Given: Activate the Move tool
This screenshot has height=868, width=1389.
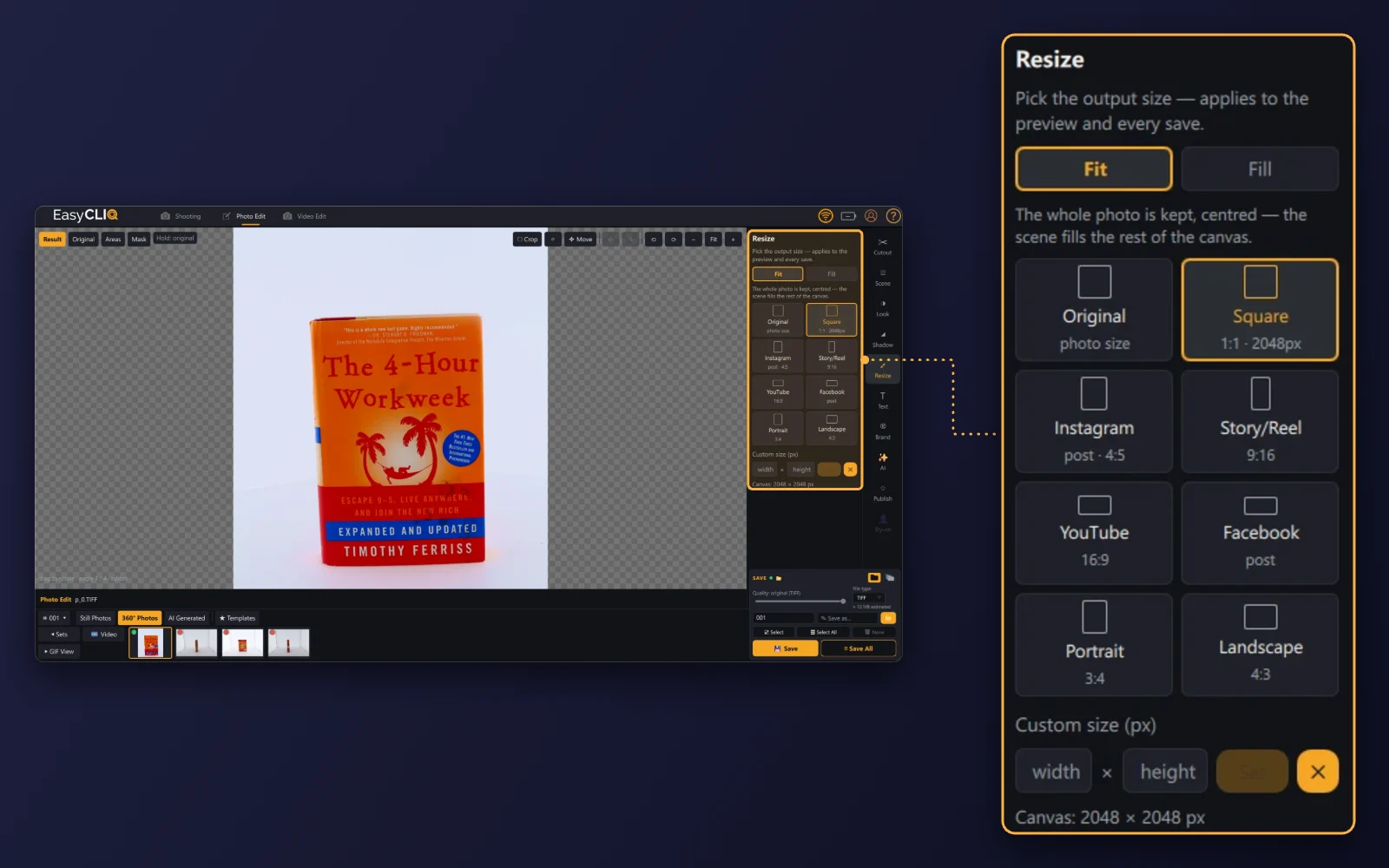Looking at the screenshot, I should click(580, 239).
